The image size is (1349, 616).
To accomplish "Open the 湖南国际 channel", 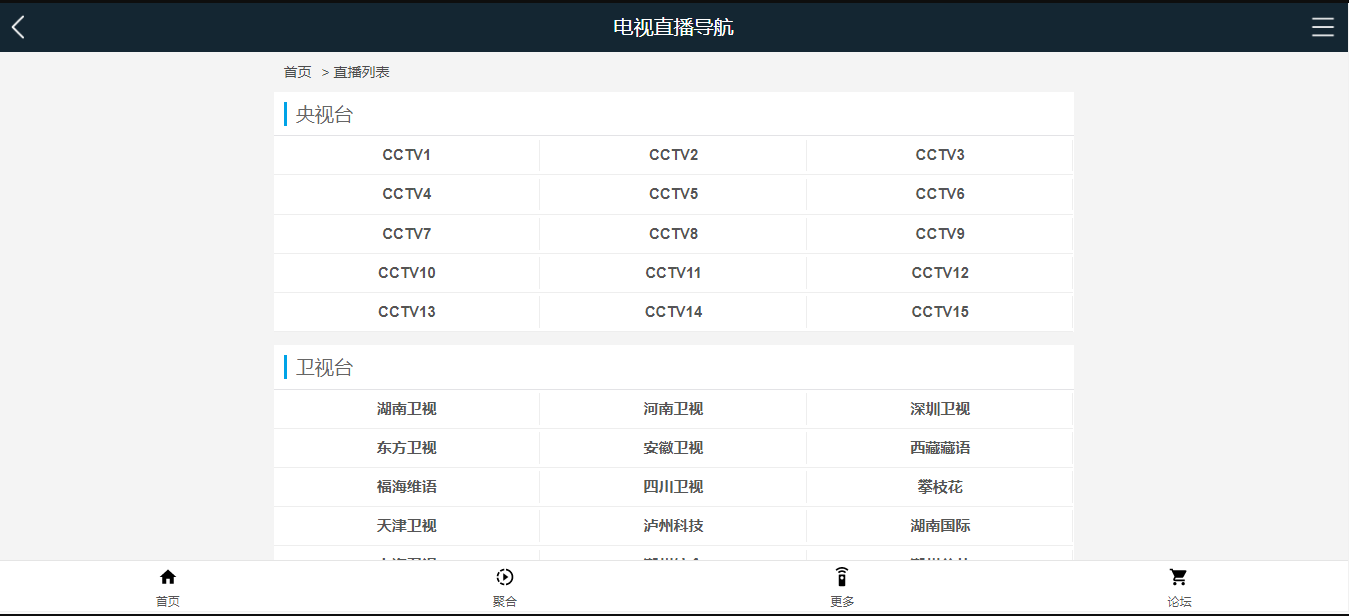I will click(938, 525).
